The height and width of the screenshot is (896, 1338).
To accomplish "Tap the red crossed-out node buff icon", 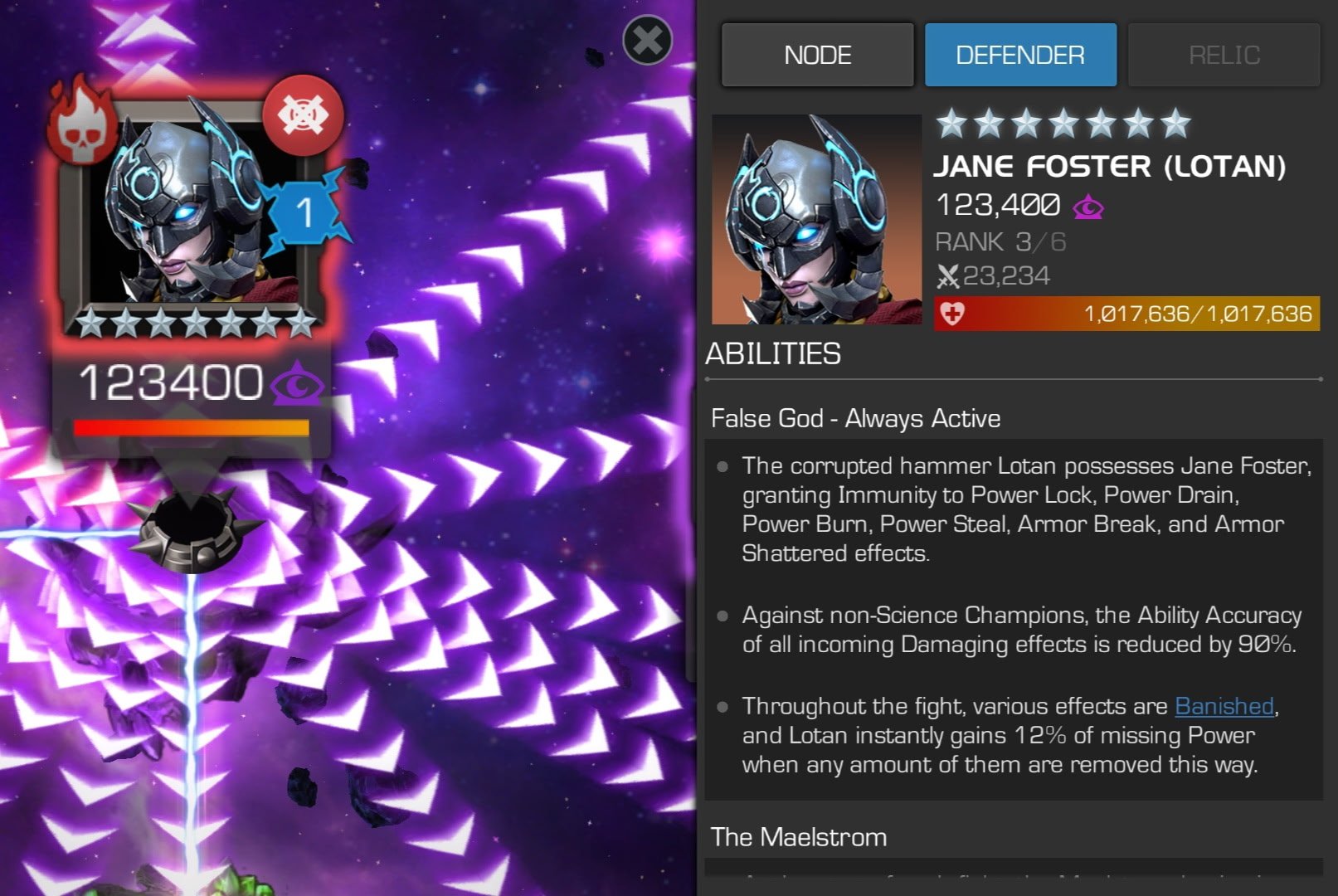I will click(303, 114).
